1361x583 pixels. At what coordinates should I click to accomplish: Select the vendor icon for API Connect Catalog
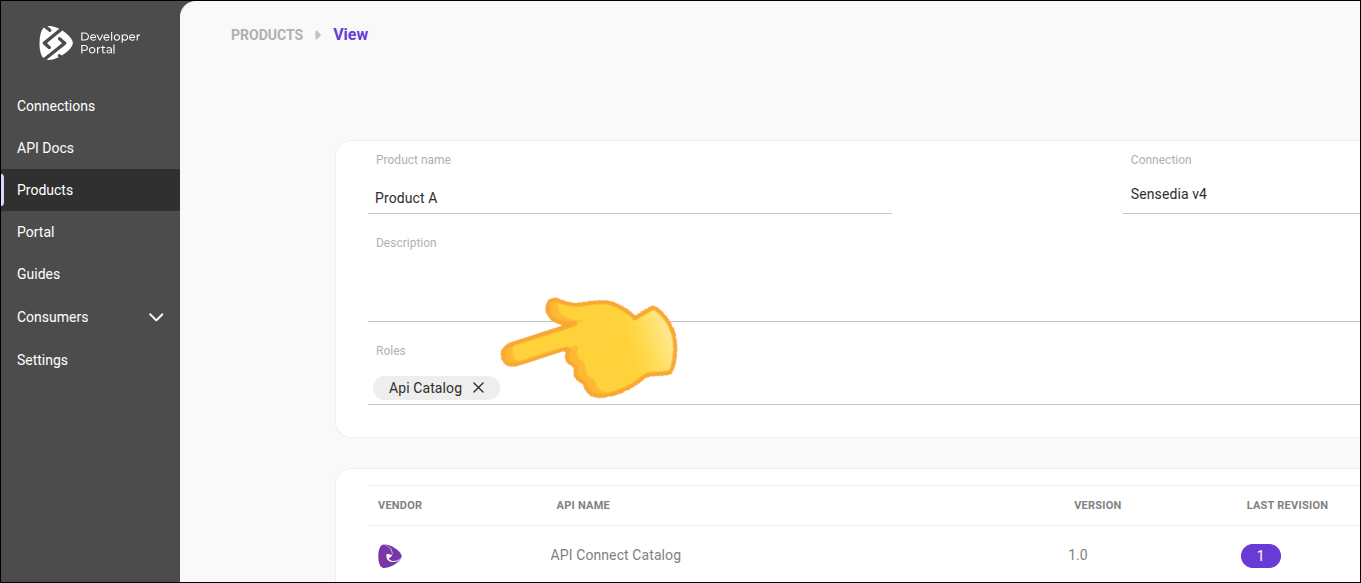click(389, 556)
